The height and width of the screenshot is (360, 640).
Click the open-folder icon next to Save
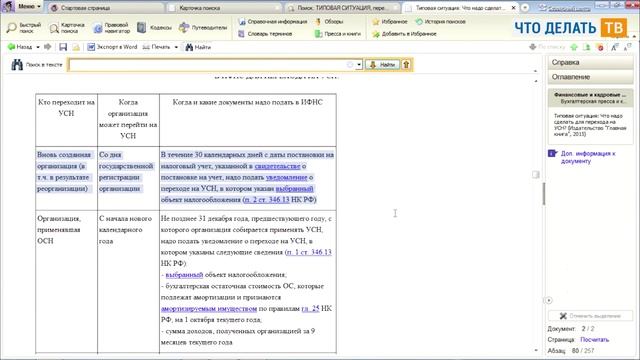[76, 47]
